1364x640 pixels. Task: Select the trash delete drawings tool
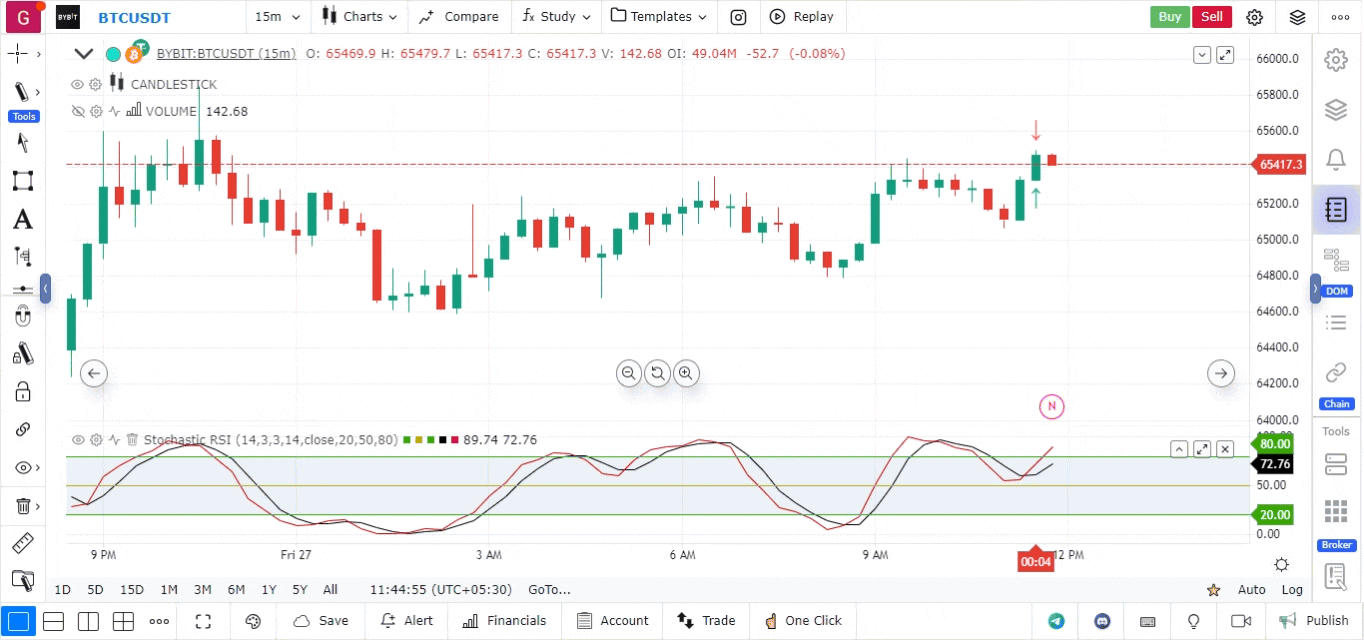[23, 507]
